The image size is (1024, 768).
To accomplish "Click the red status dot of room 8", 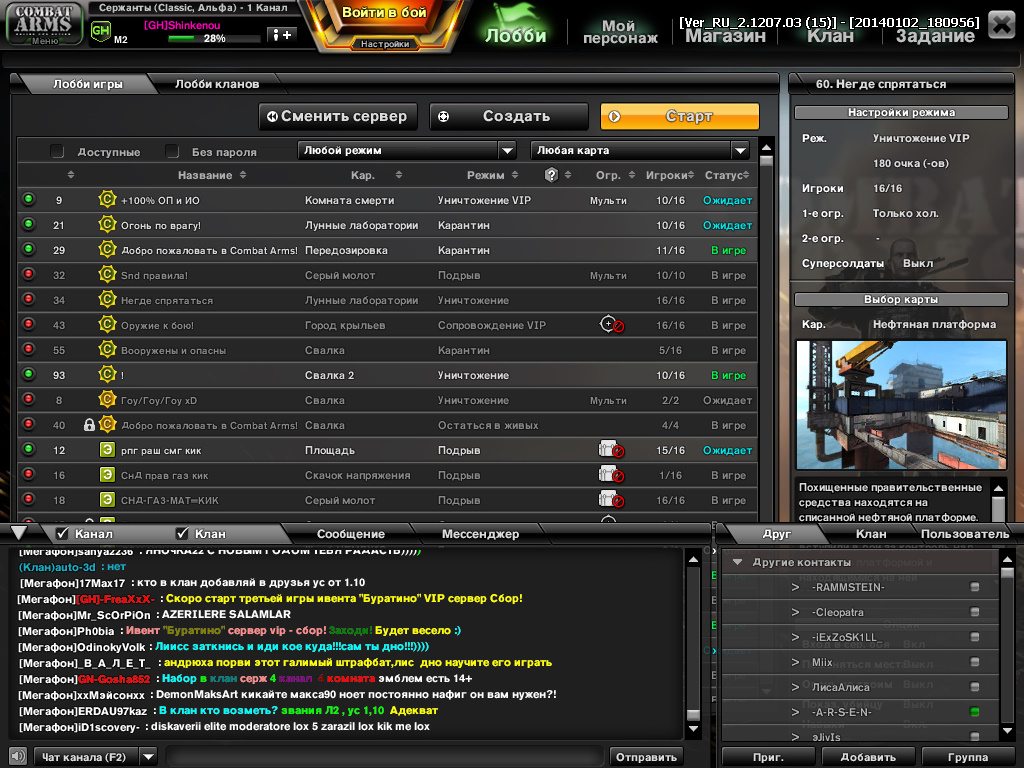I will point(28,398).
